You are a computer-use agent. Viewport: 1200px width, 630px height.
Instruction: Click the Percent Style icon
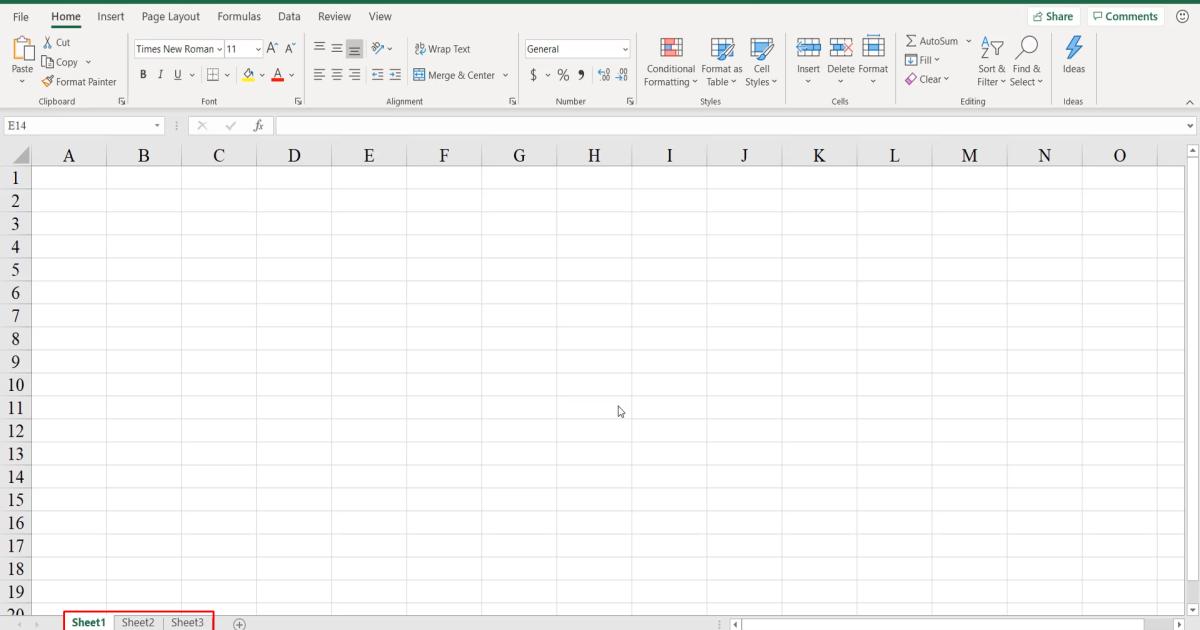[x=563, y=74]
